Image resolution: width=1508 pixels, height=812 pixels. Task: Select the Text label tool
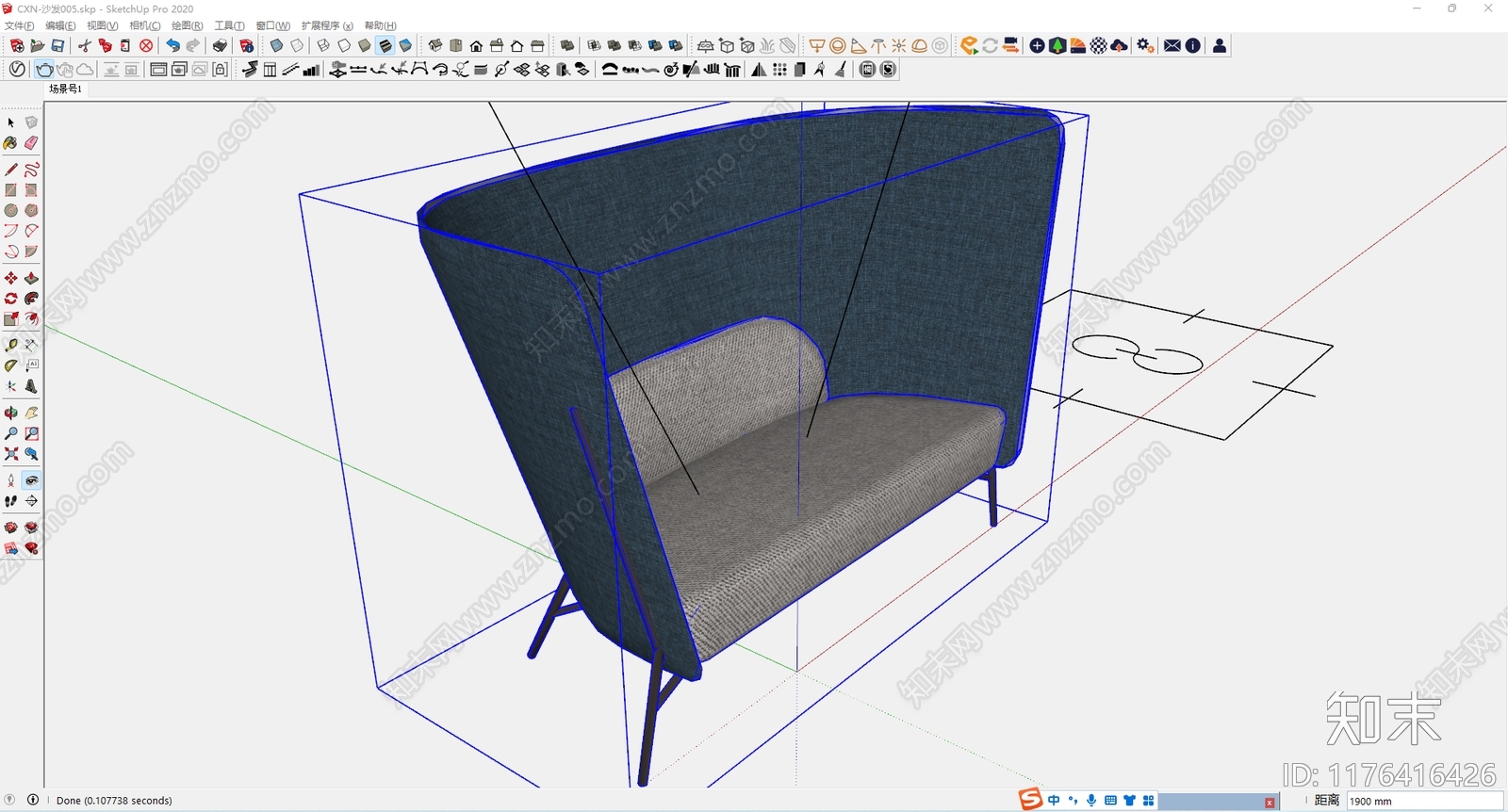tap(31, 365)
